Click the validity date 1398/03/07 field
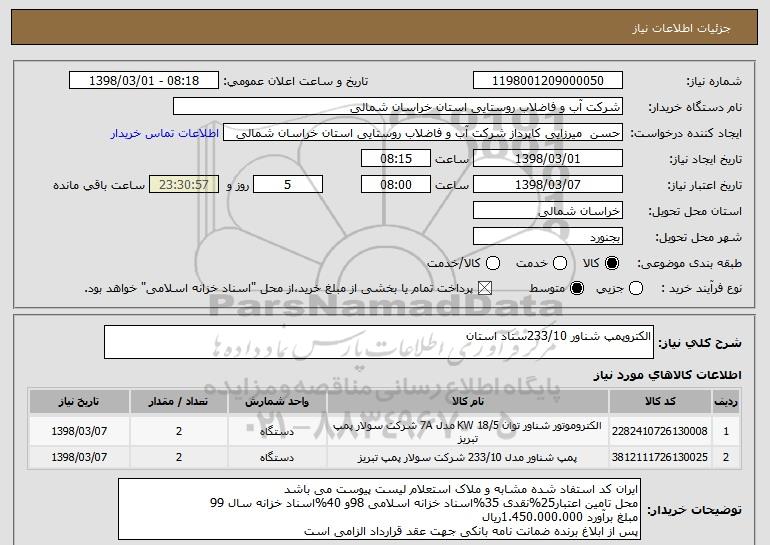 tap(548, 185)
